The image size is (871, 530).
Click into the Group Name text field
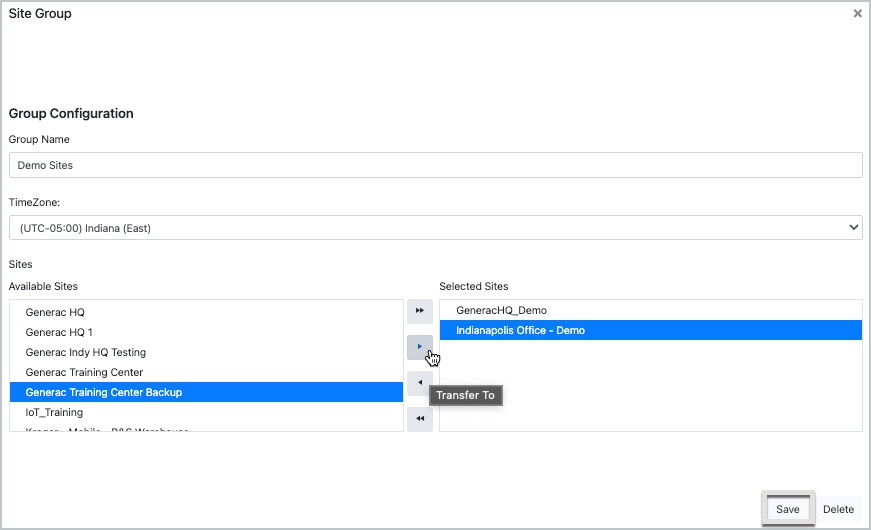435,165
